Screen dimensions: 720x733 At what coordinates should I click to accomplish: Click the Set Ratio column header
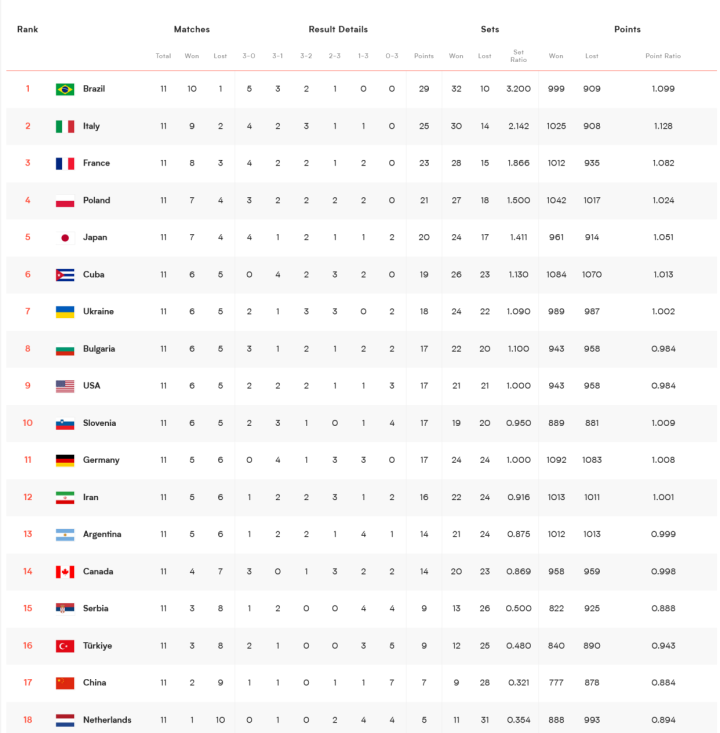click(x=518, y=56)
